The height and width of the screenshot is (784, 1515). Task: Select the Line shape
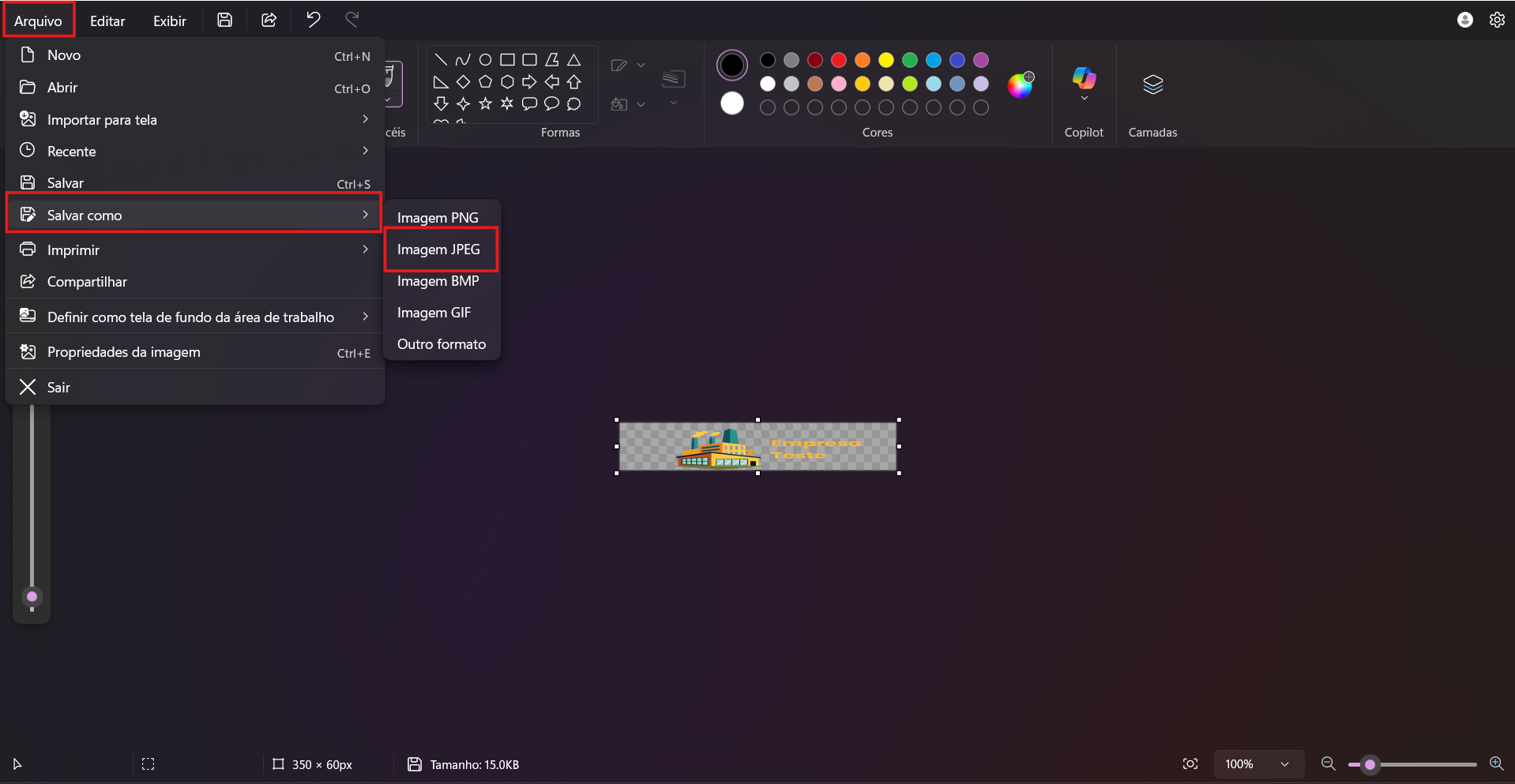click(x=441, y=60)
